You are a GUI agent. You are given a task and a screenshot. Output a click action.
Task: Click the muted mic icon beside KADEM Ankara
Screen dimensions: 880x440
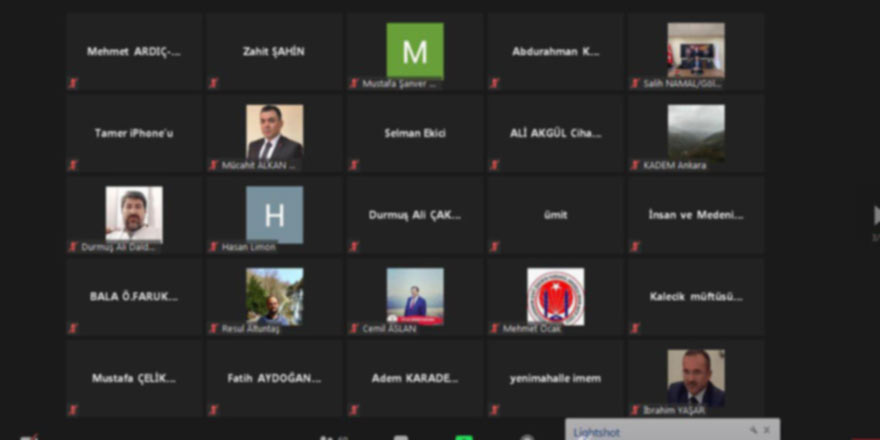(635, 165)
